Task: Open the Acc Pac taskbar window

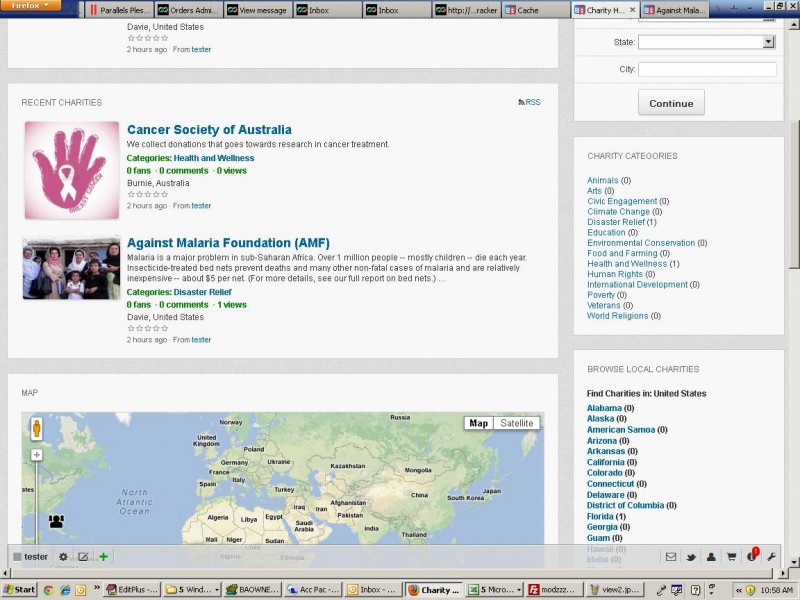Action: coord(312,590)
